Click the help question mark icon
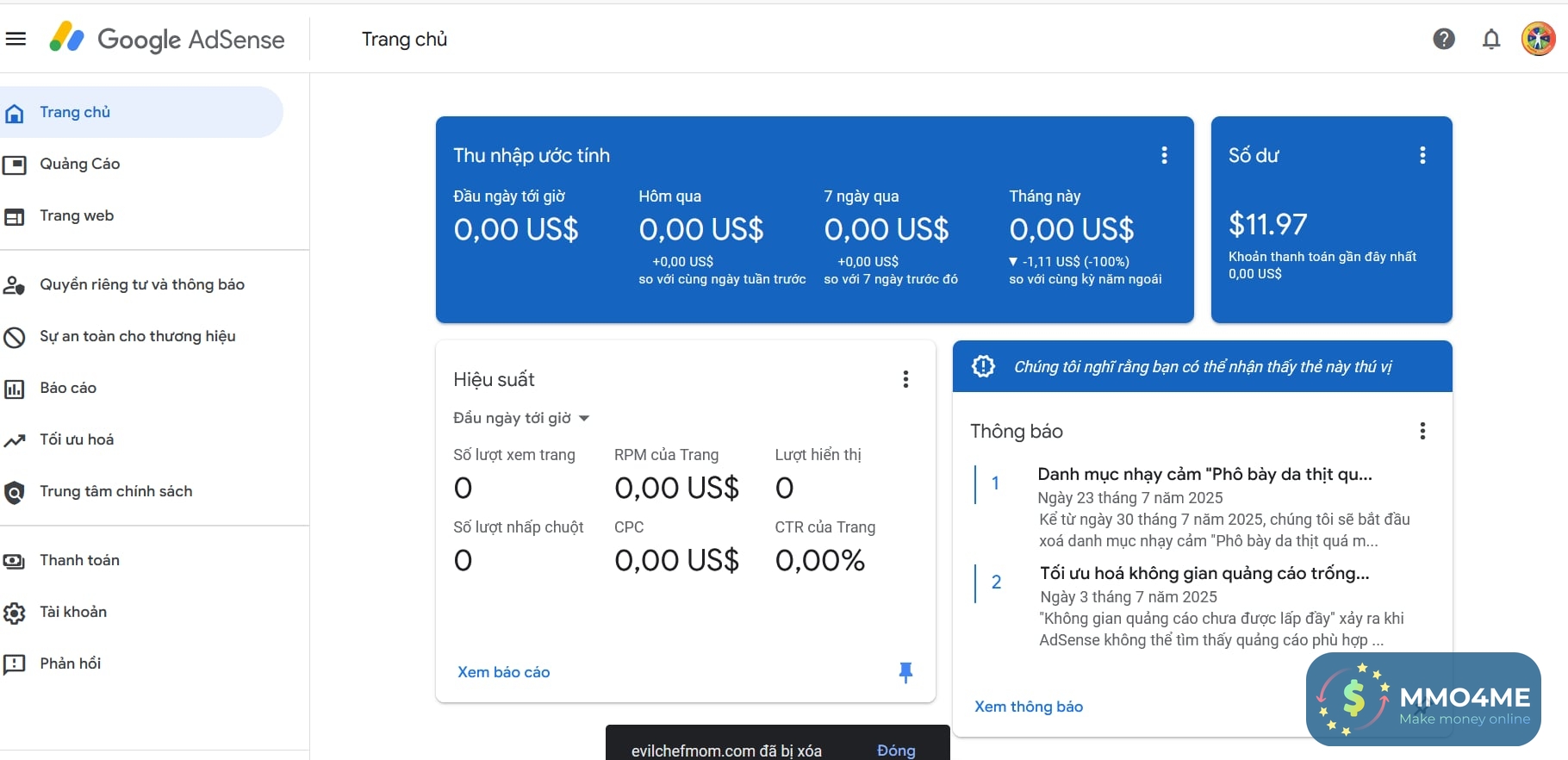 [1444, 39]
